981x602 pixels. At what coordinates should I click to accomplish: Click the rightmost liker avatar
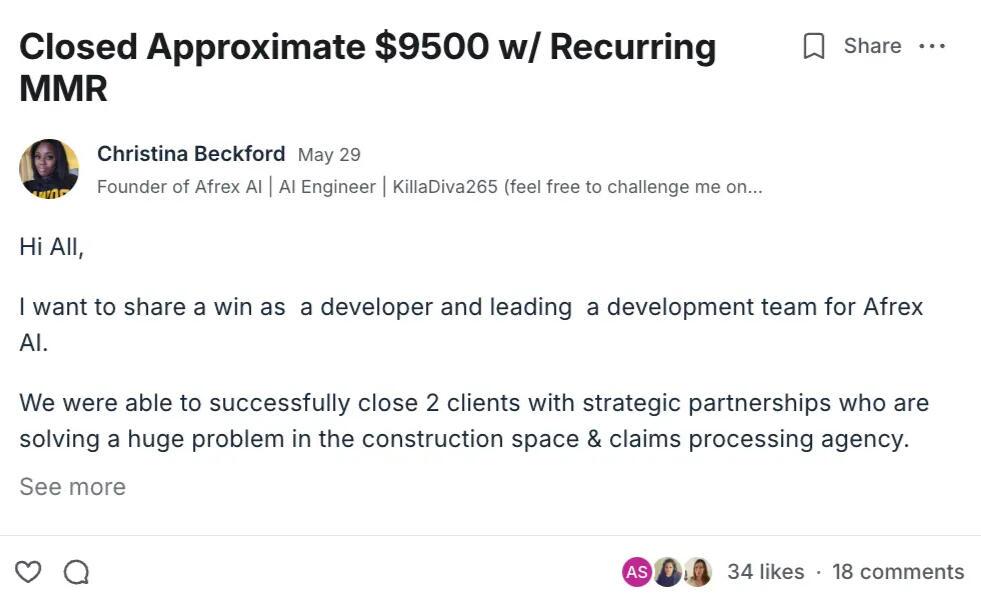pyautogui.click(x=697, y=572)
